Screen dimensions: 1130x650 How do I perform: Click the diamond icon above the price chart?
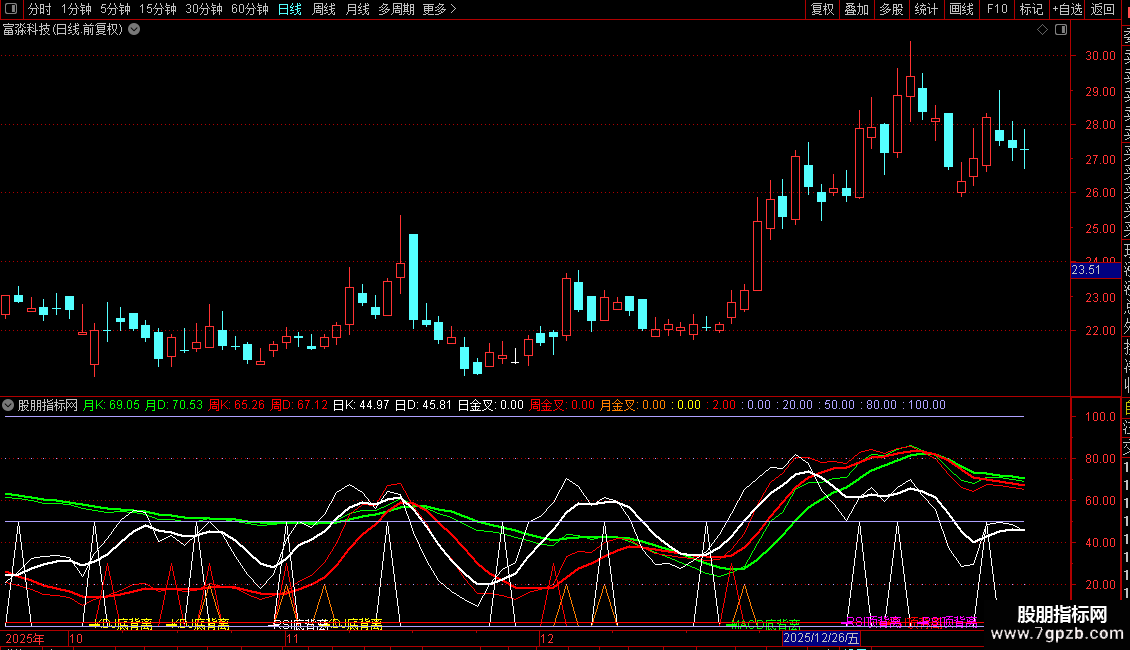[1042, 30]
